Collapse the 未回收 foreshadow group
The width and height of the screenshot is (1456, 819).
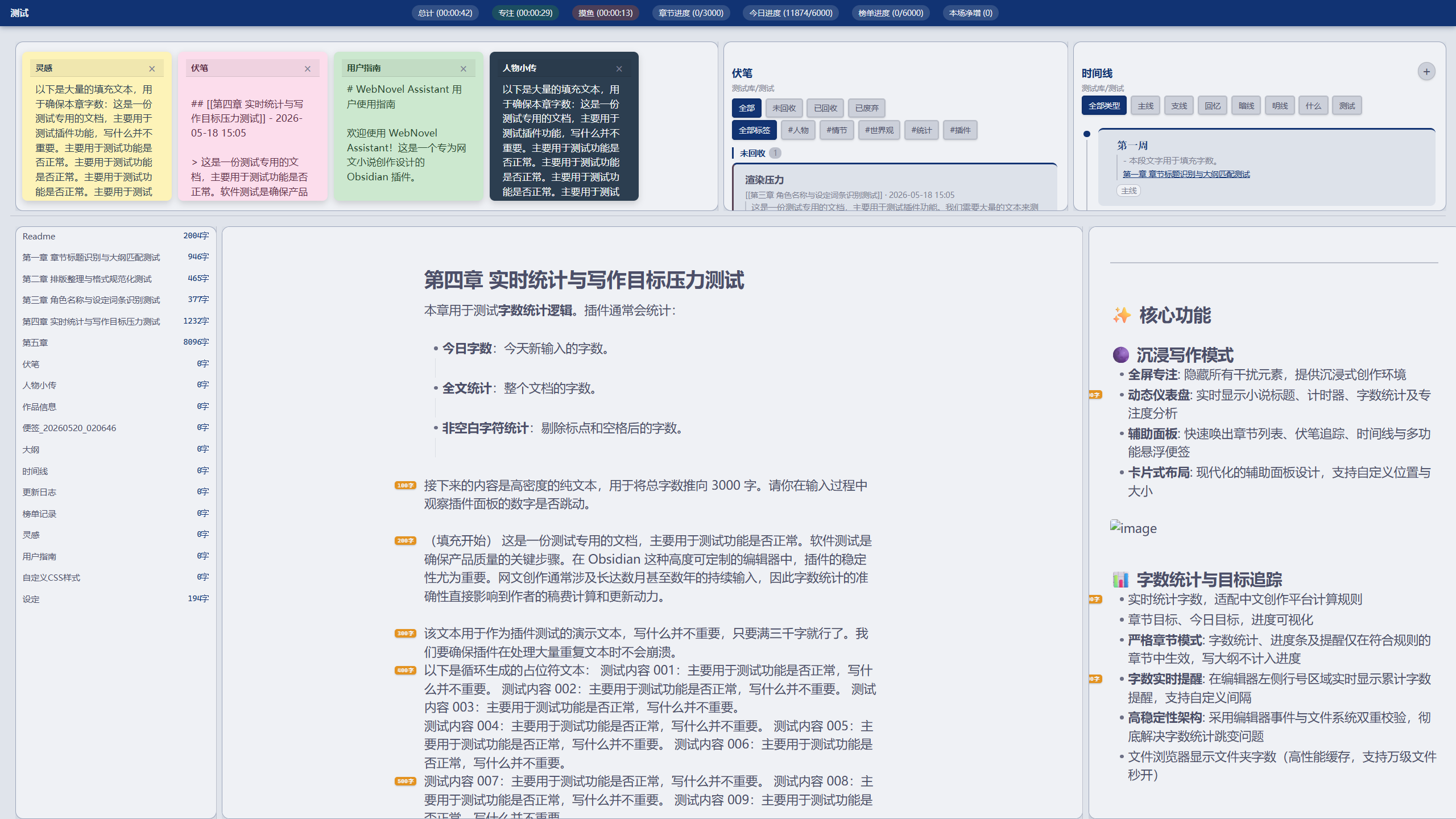(752, 153)
